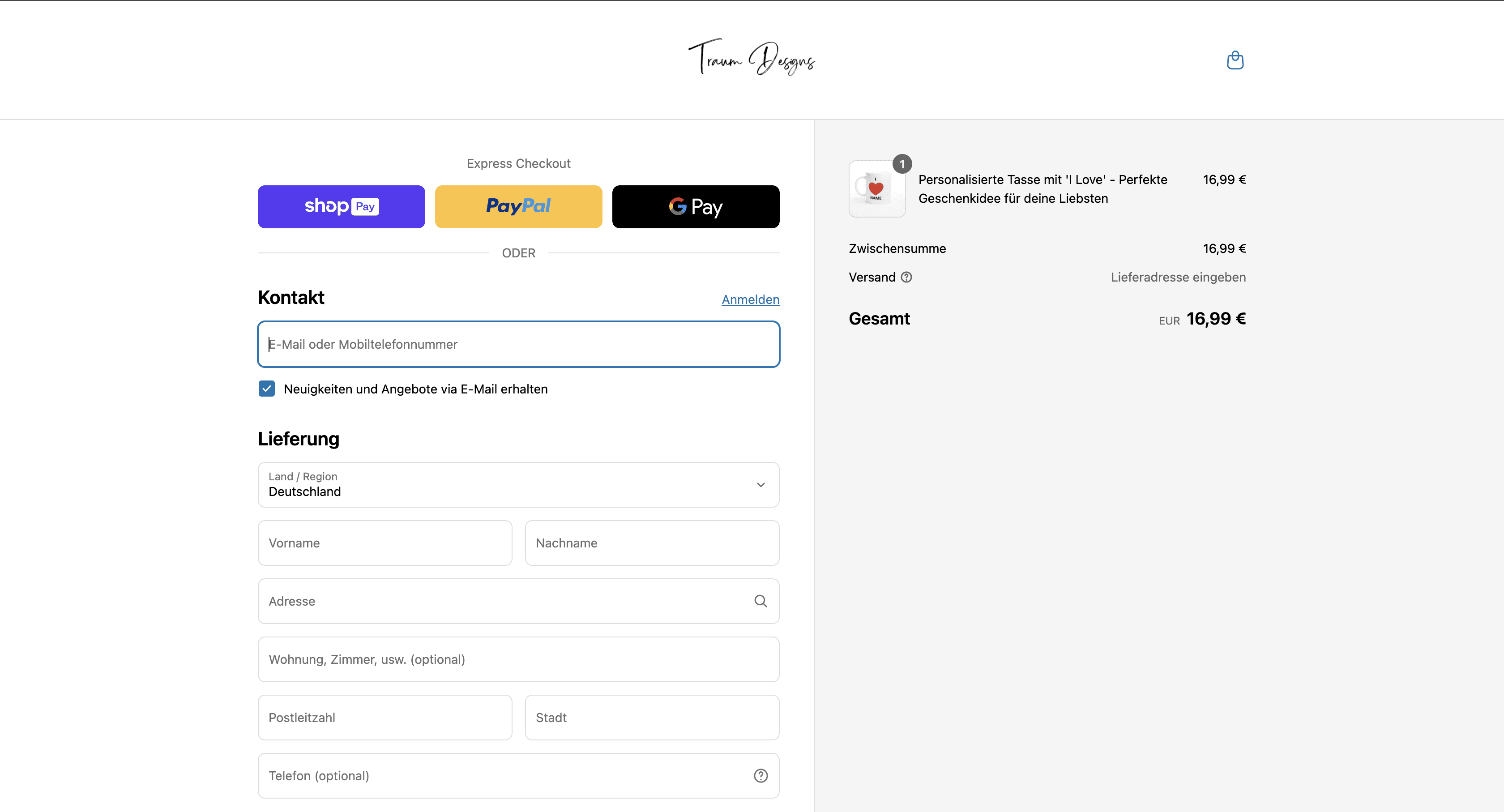Uncheck the newsletter email offers checkbox
Image resolution: width=1504 pixels, height=812 pixels.
tap(267, 389)
